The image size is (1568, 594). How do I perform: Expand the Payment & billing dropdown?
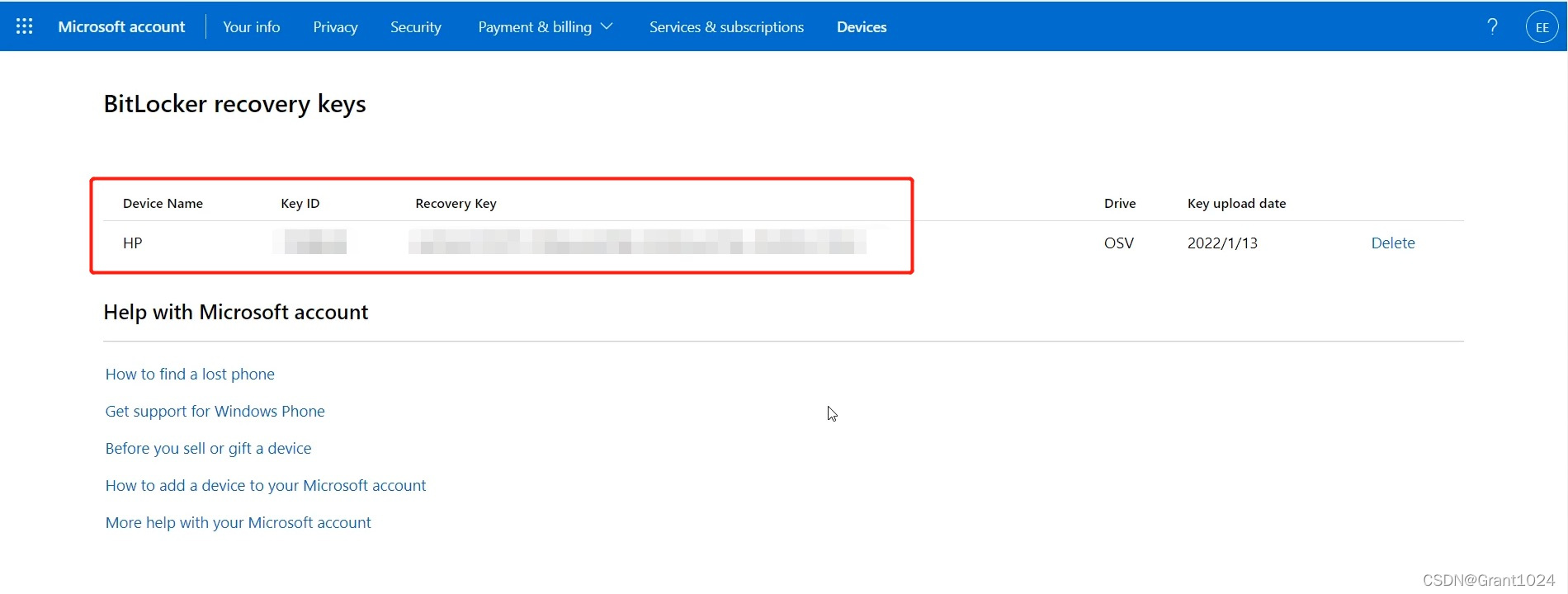pyautogui.click(x=545, y=26)
